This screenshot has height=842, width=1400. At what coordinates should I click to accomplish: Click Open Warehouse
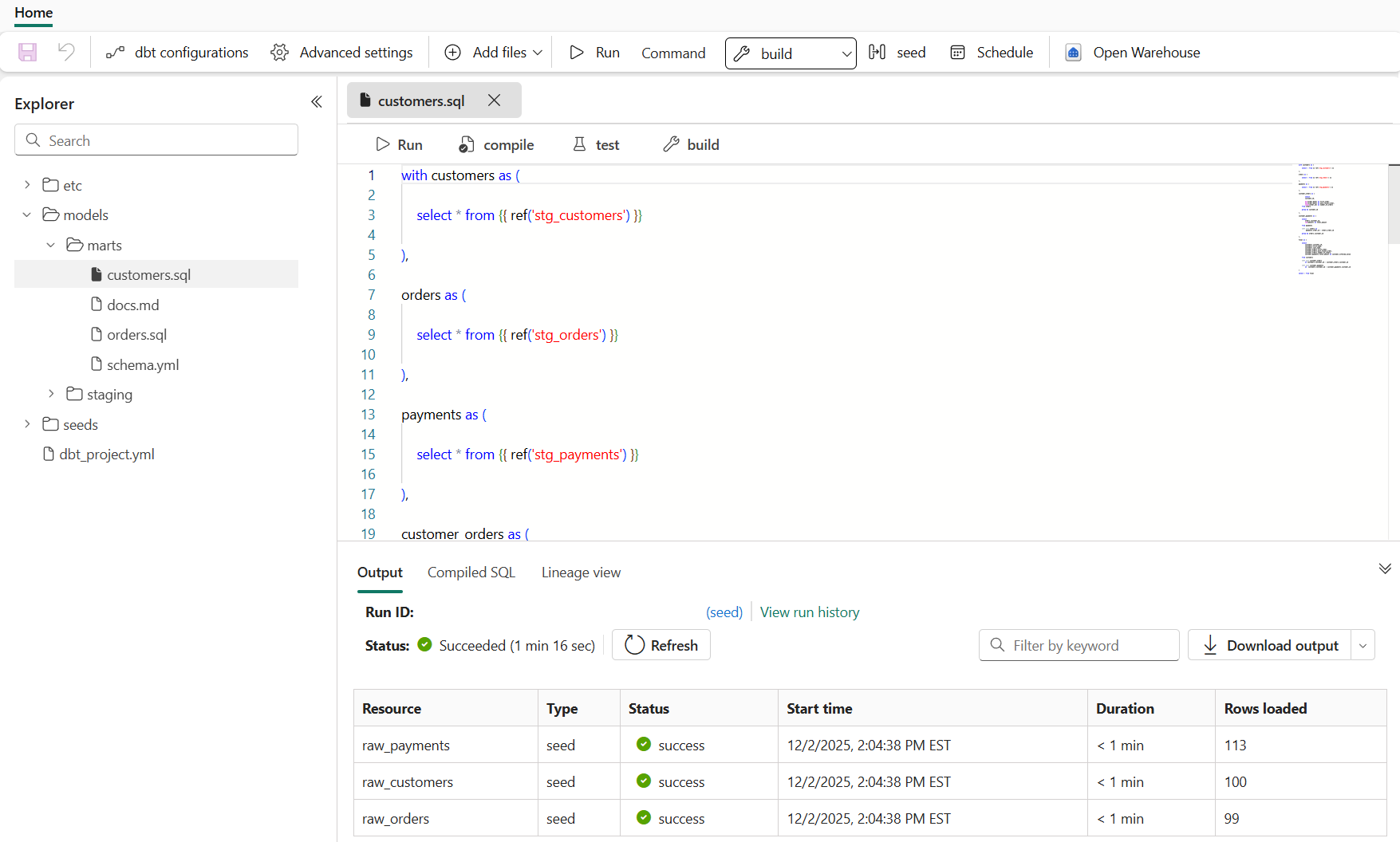[1133, 53]
